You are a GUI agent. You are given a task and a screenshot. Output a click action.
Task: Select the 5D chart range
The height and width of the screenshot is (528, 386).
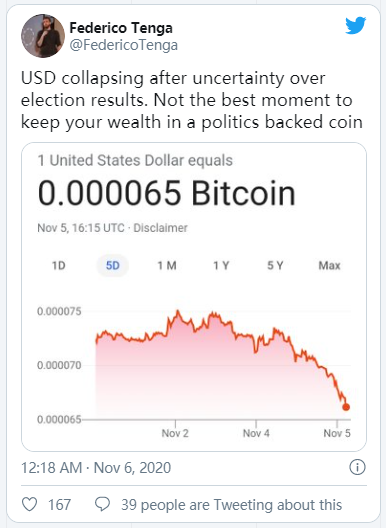(x=113, y=266)
